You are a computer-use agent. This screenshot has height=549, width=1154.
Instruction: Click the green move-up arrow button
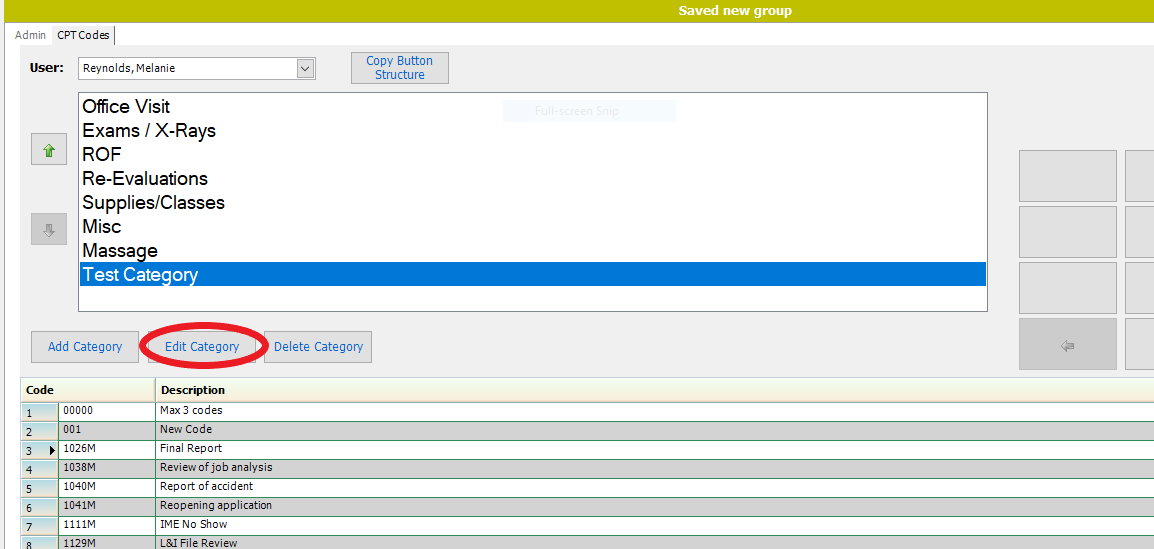click(49, 150)
